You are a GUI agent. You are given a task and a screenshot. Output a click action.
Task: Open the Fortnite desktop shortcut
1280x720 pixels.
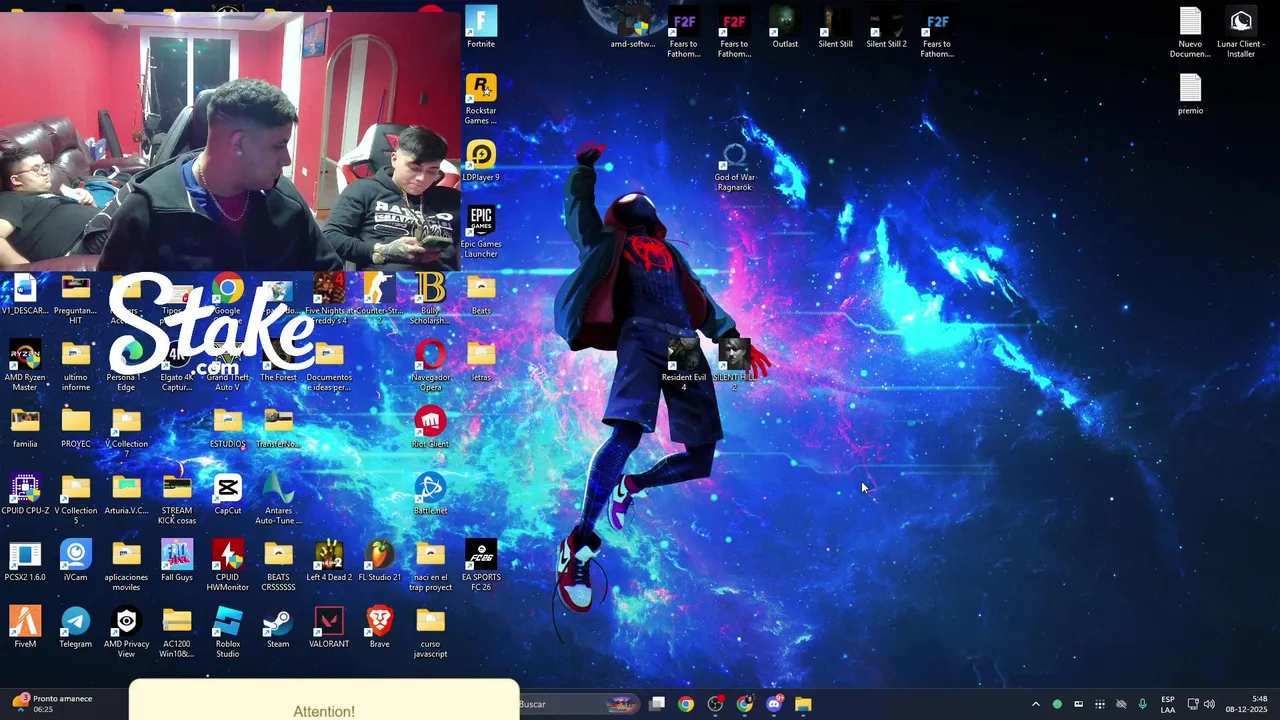481,27
